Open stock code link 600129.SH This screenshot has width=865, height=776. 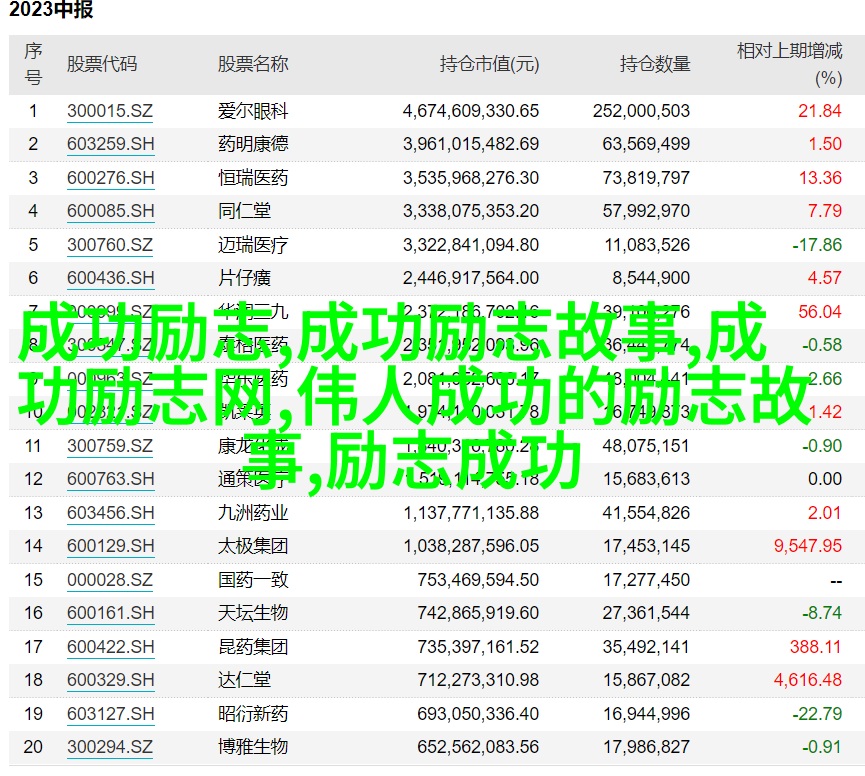pyautogui.click(x=110, y=546)
